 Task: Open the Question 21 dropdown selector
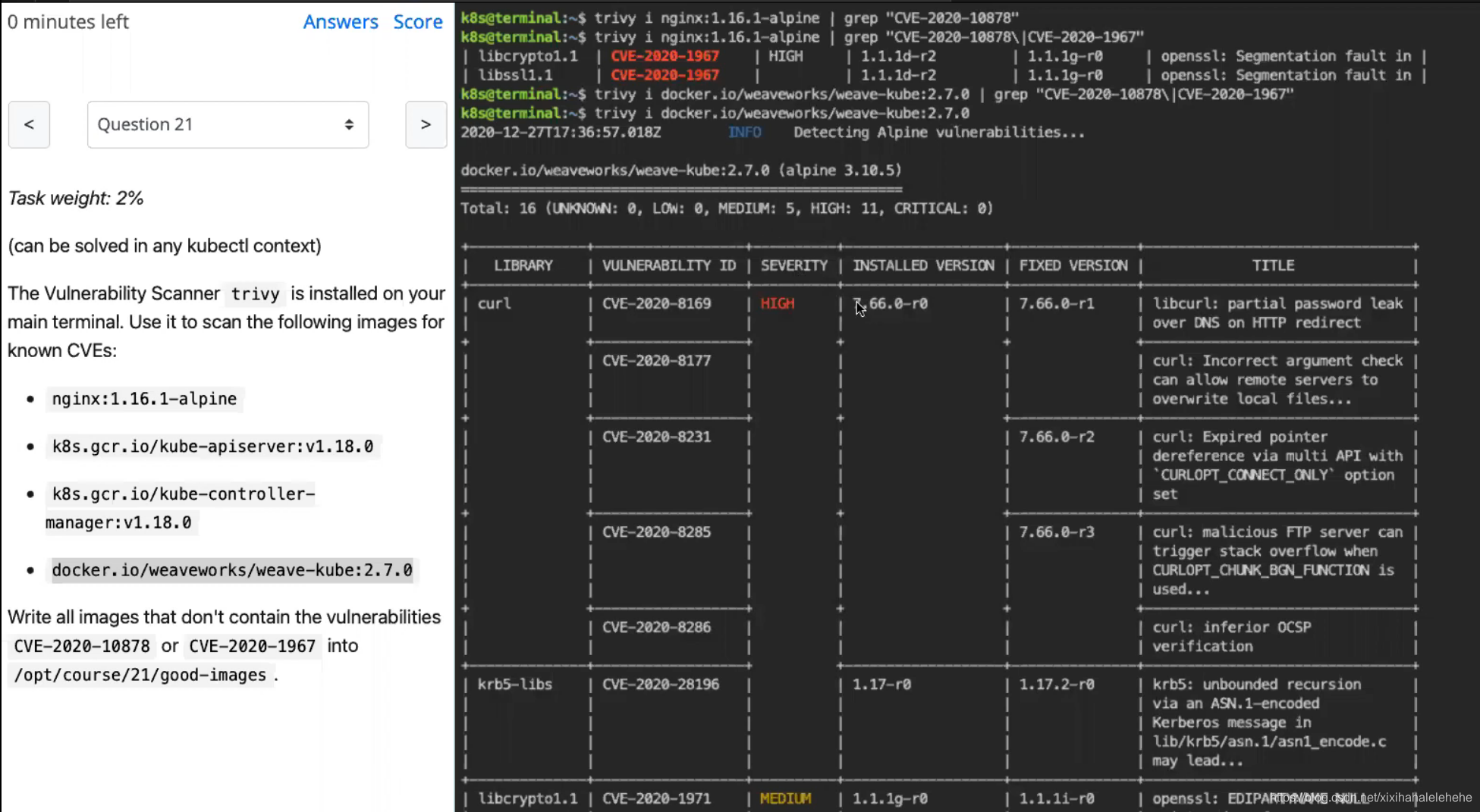pyautogui.click(x=228, y=124)
